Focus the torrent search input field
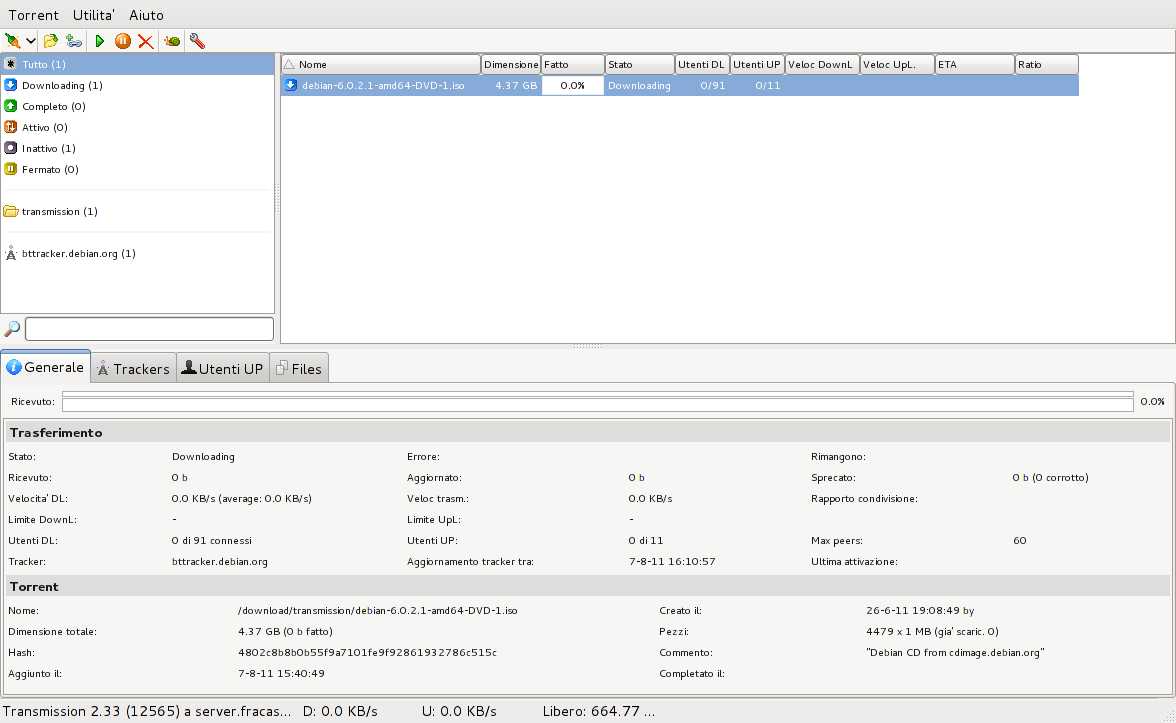The height and width of the screenshot is (723, 1176). coord(149,328)
